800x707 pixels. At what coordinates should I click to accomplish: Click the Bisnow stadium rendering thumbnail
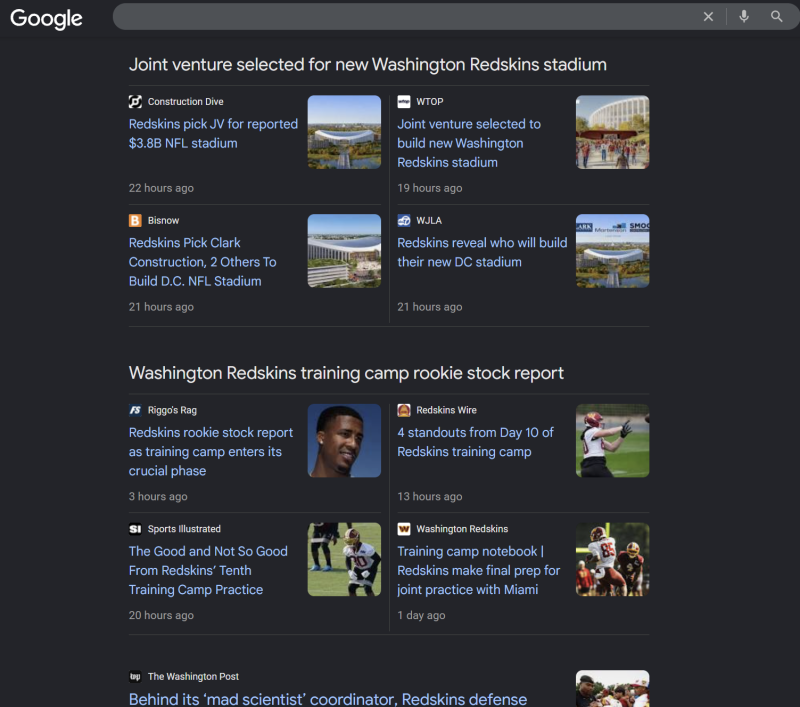pos(344,251)
